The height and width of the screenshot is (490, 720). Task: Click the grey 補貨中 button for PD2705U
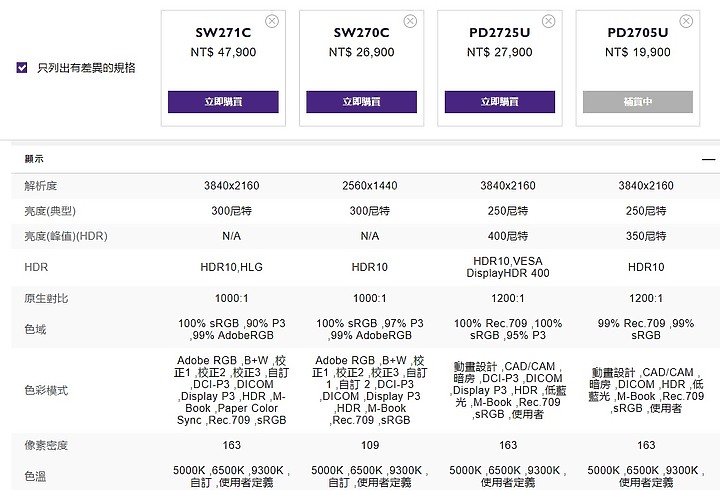[638, 101]
